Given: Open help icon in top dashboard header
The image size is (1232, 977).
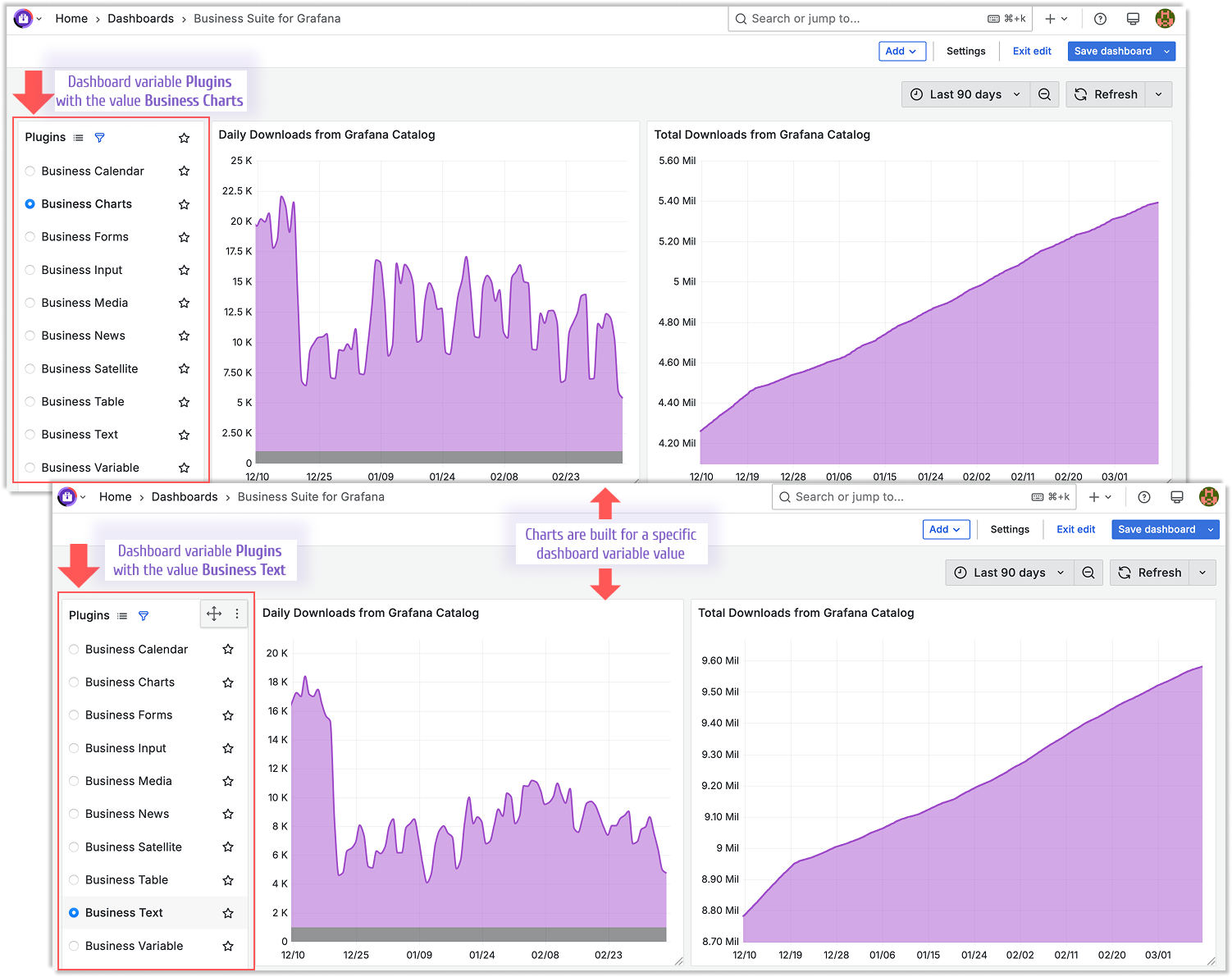Looking at the screenshot, I should (1100, 19).
